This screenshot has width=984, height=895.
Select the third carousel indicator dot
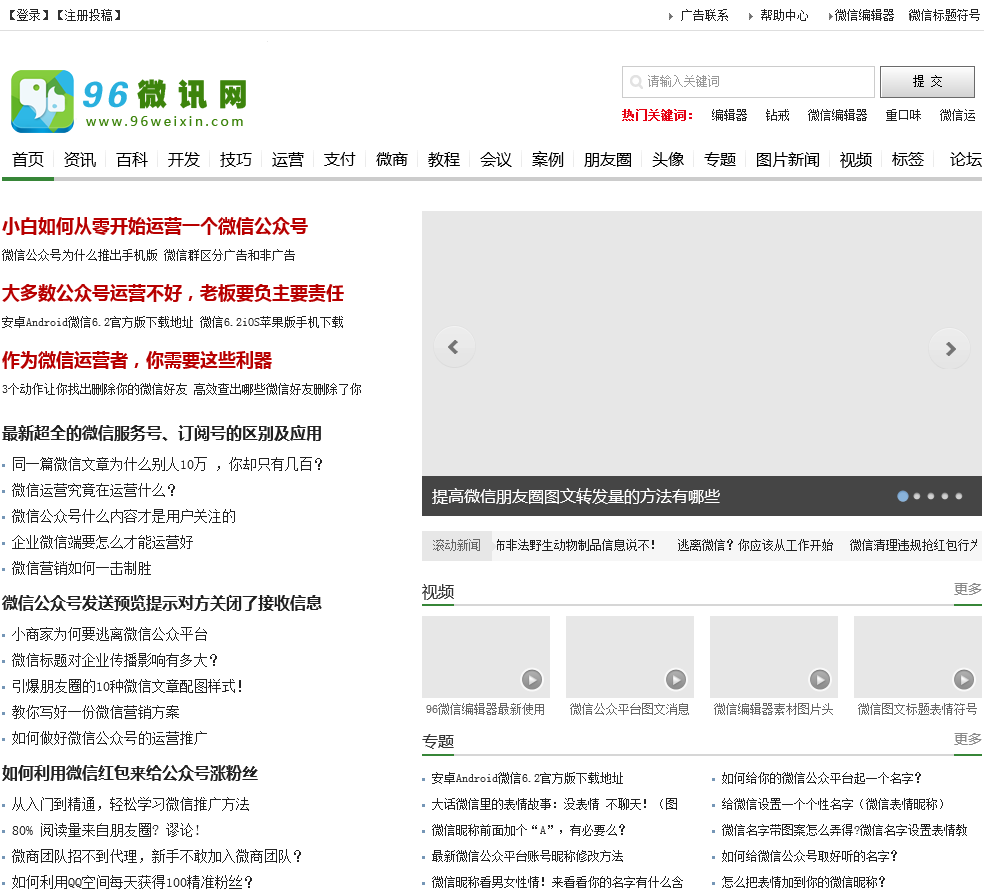pos(931,496)
